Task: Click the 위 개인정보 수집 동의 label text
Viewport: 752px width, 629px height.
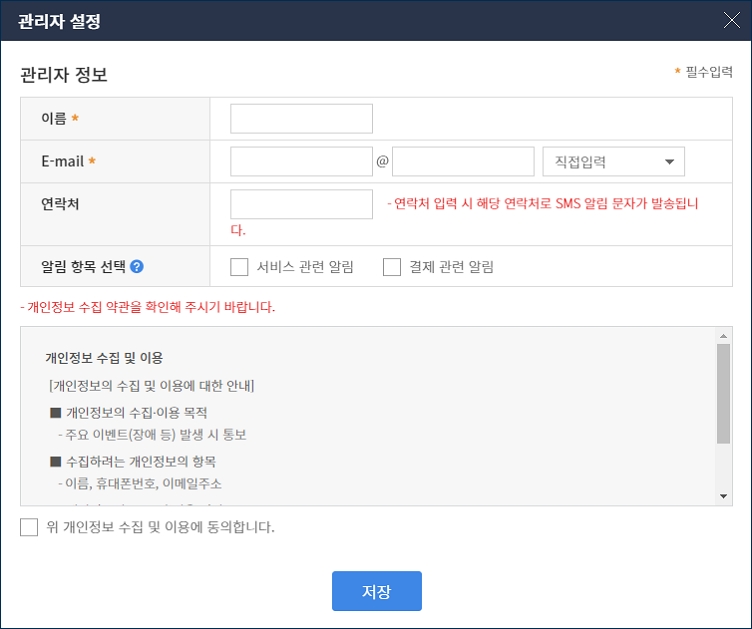Action: pyautogui.click(x=160, y=527)
